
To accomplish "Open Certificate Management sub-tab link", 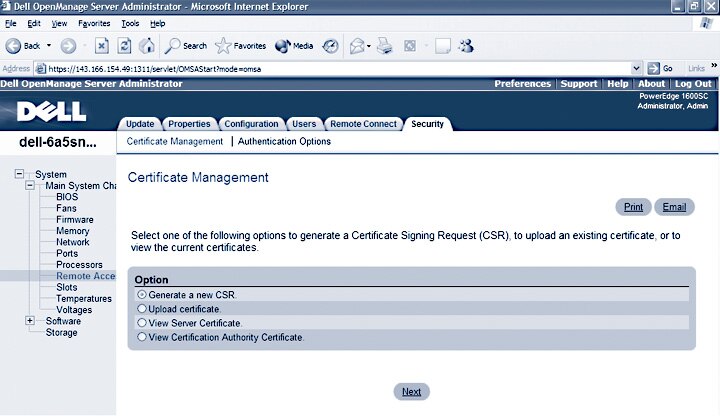I will pos(174,141).
